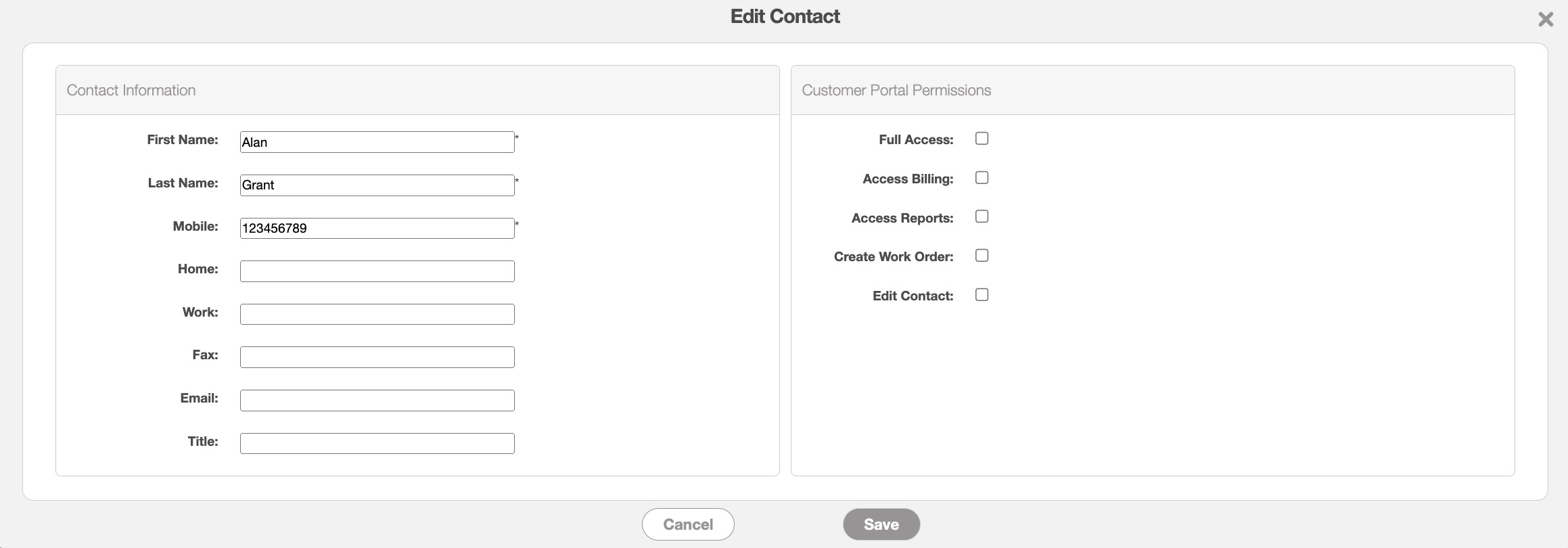
Task: Click the empty Fax field
Action: tap(377, 357)
